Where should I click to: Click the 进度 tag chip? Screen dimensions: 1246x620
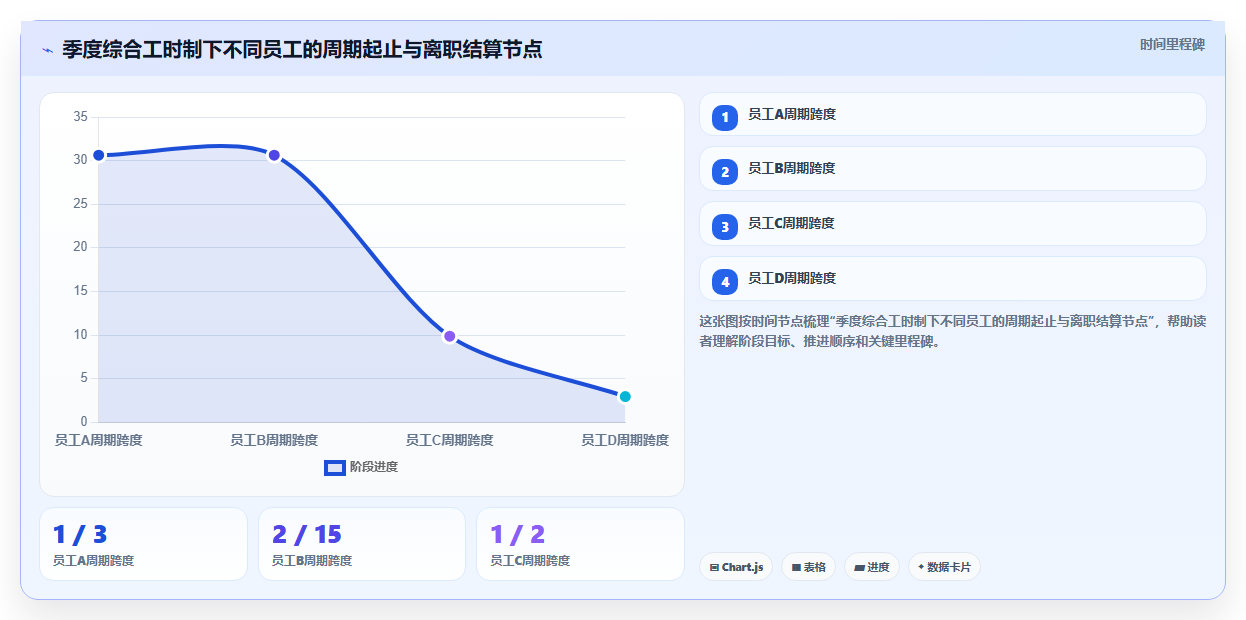point(872,567)
